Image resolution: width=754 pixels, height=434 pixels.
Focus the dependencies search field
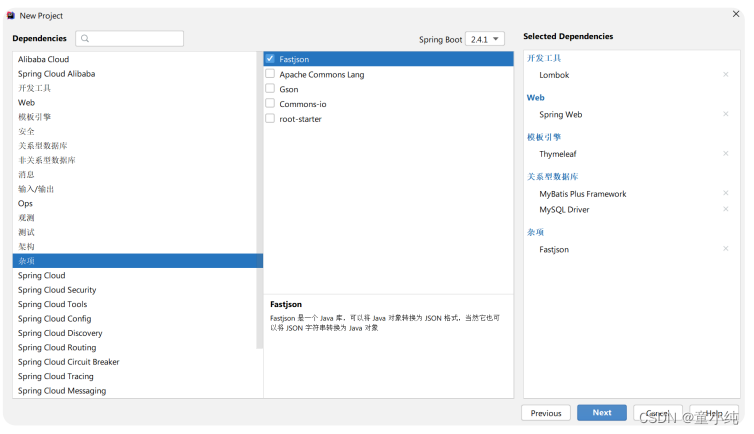[137, 39]
